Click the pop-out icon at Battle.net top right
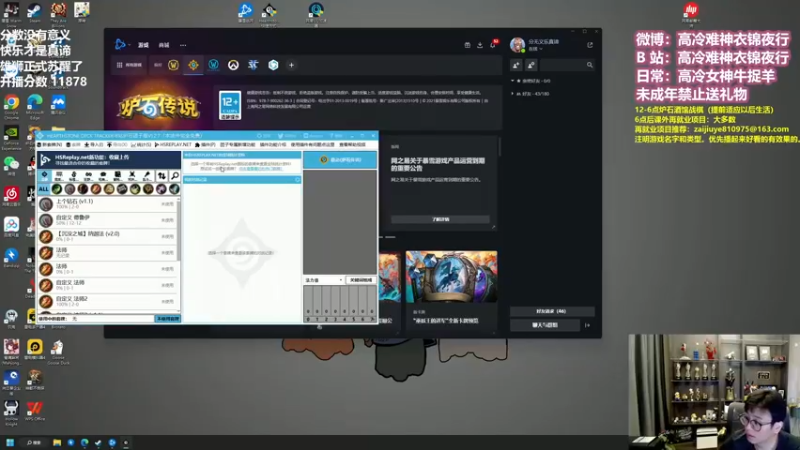Screen dimensions: 800x450 tap(590, 45)
